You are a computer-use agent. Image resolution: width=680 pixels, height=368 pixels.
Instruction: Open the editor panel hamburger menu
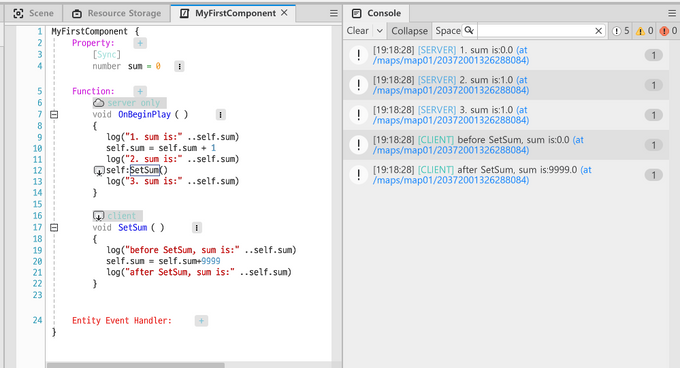(333, 13)
